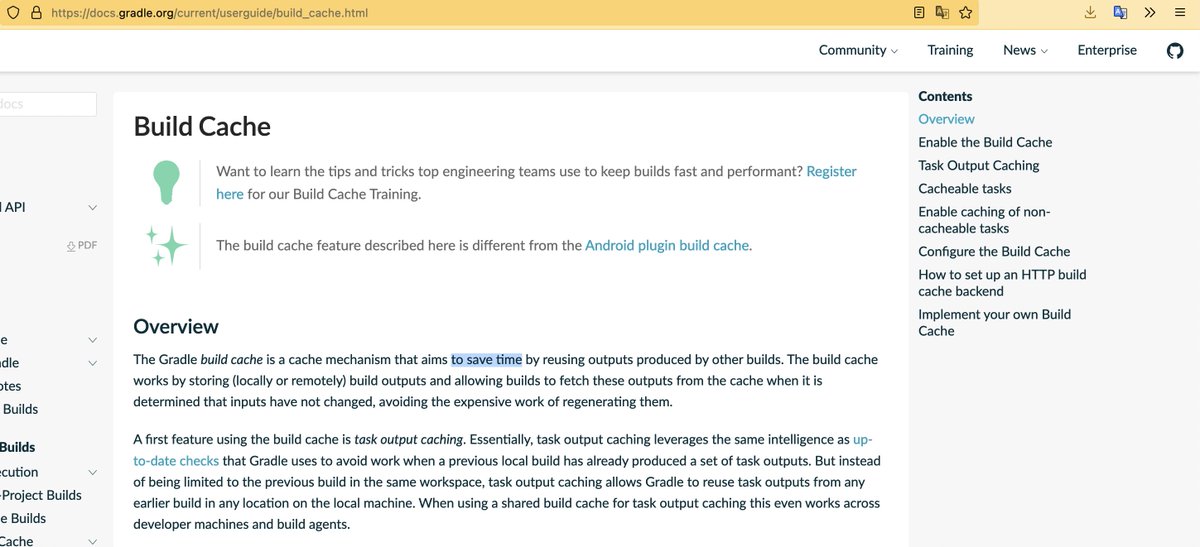Download the PDF version of the docs

tap(82, 245)
